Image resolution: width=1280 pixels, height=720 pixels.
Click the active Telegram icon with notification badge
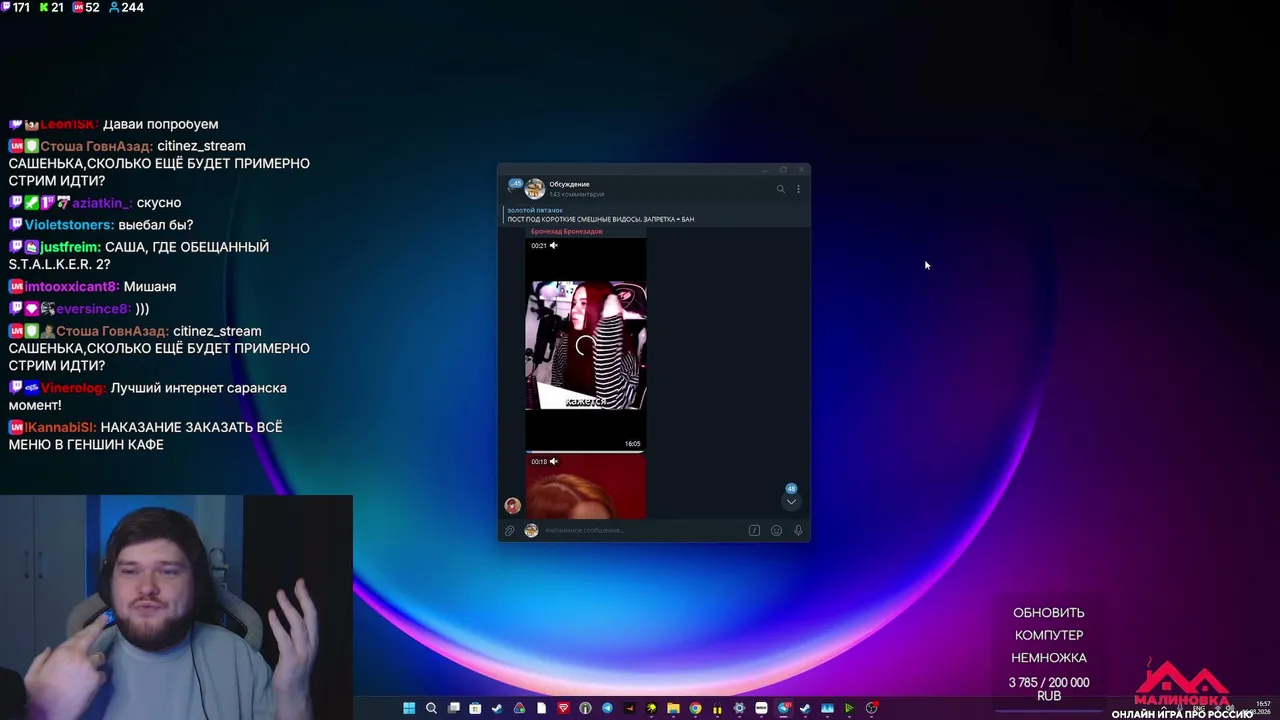[x=783, y=708]
